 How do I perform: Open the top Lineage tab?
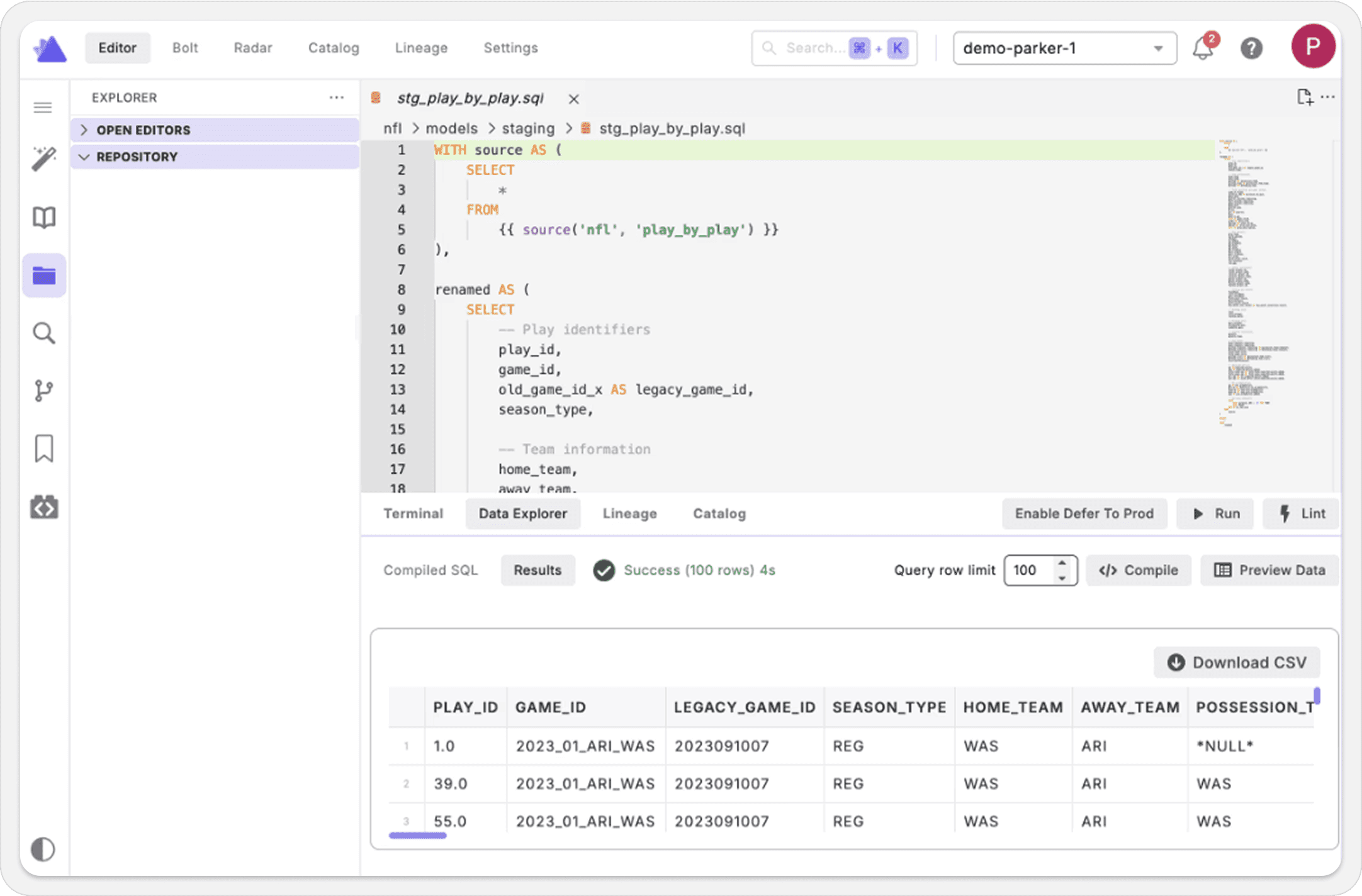coord(421,48)
